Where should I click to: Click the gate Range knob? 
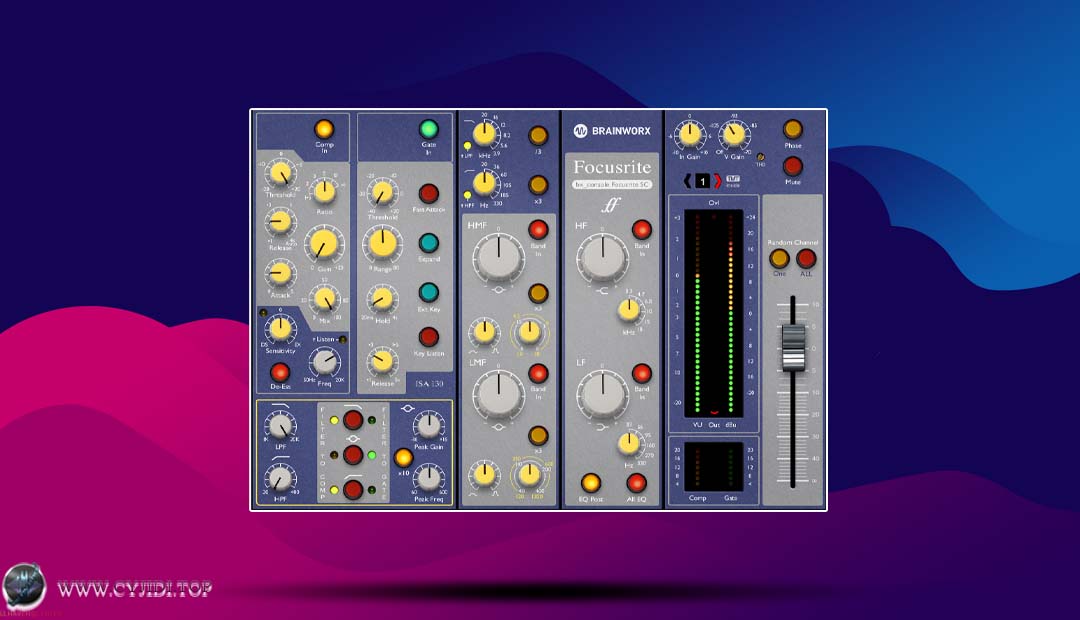pos(382,243)
